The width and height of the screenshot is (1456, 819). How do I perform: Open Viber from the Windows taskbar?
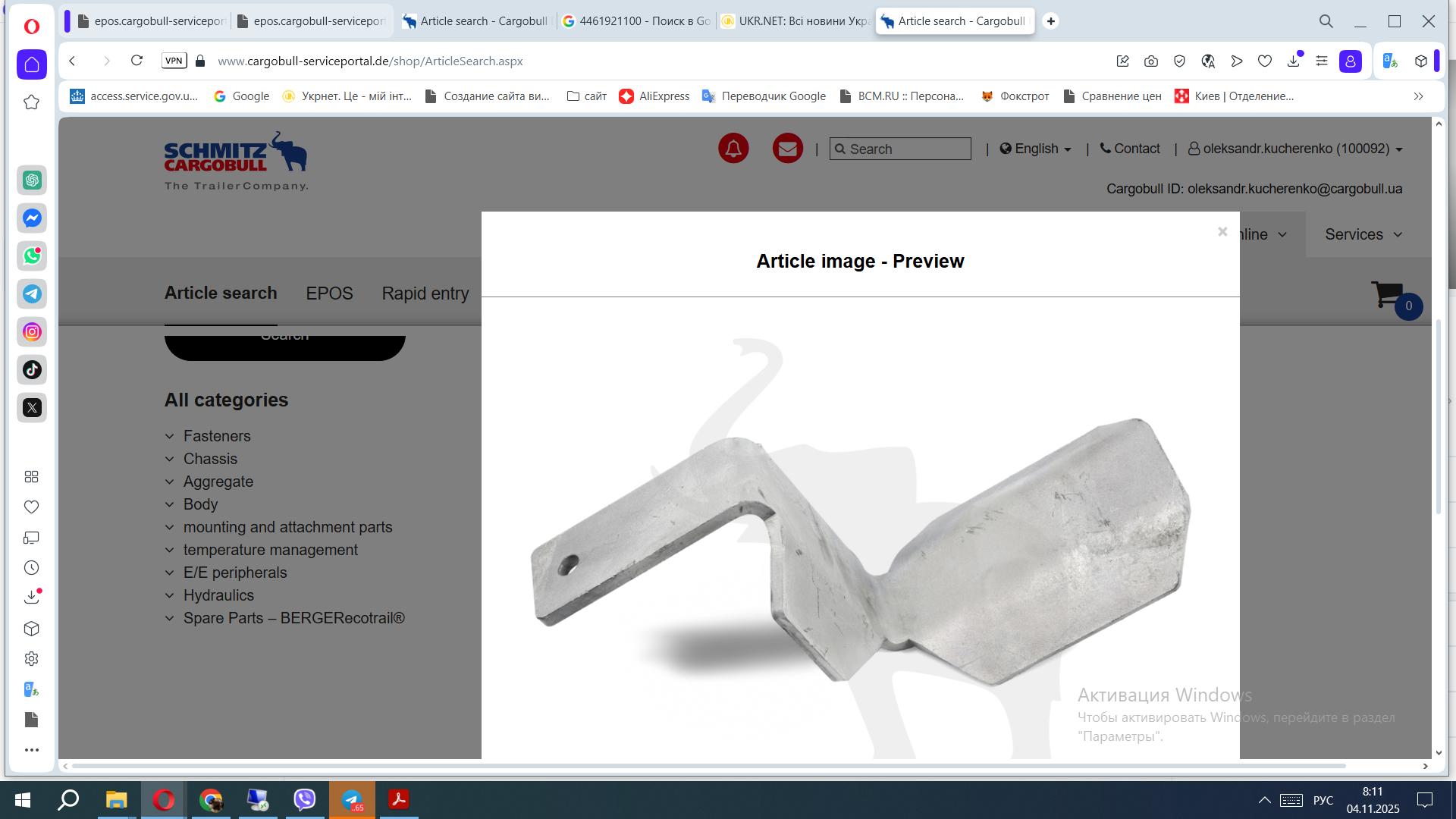click(304, 799)
